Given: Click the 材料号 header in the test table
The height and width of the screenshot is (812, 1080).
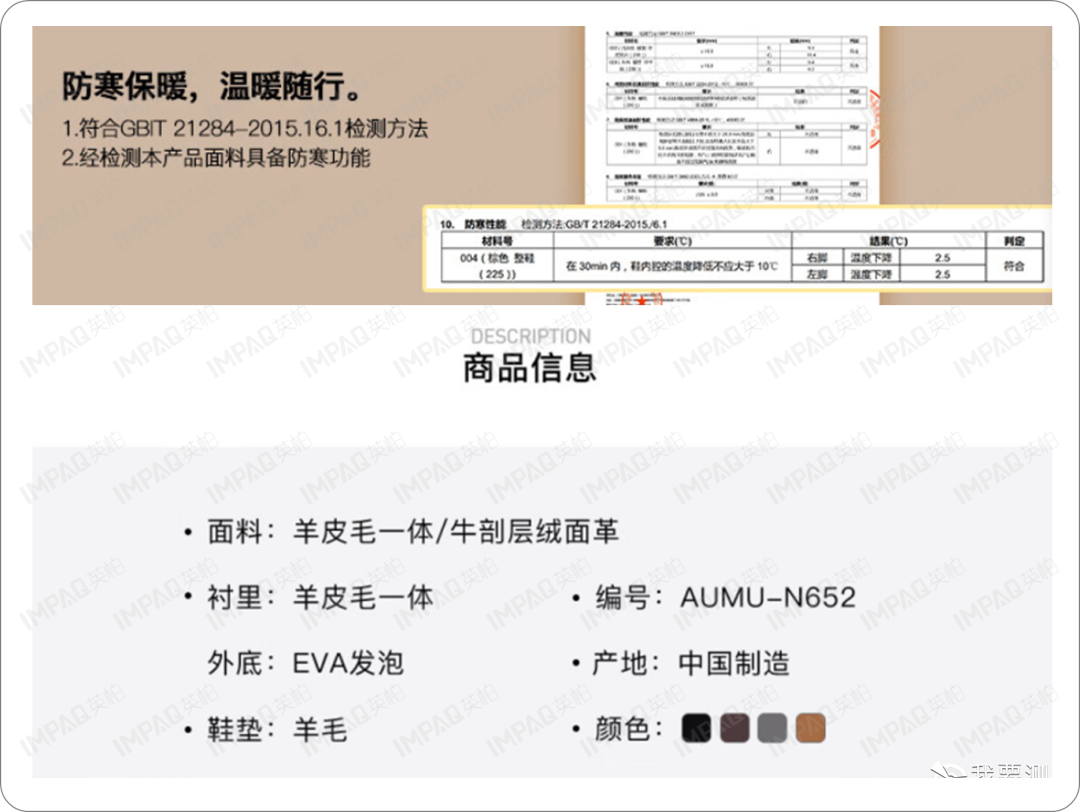Looking at the screenshot, I should point(497,240).
